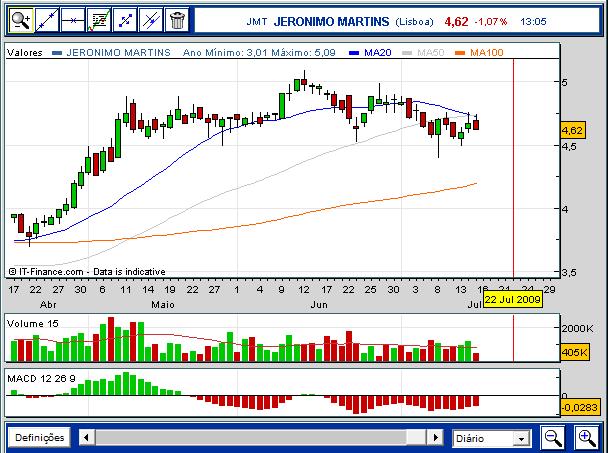Click the current price 4,62 in header
Image resolution: width=608 pixels, height=453 pixels.
click(456, 21)
